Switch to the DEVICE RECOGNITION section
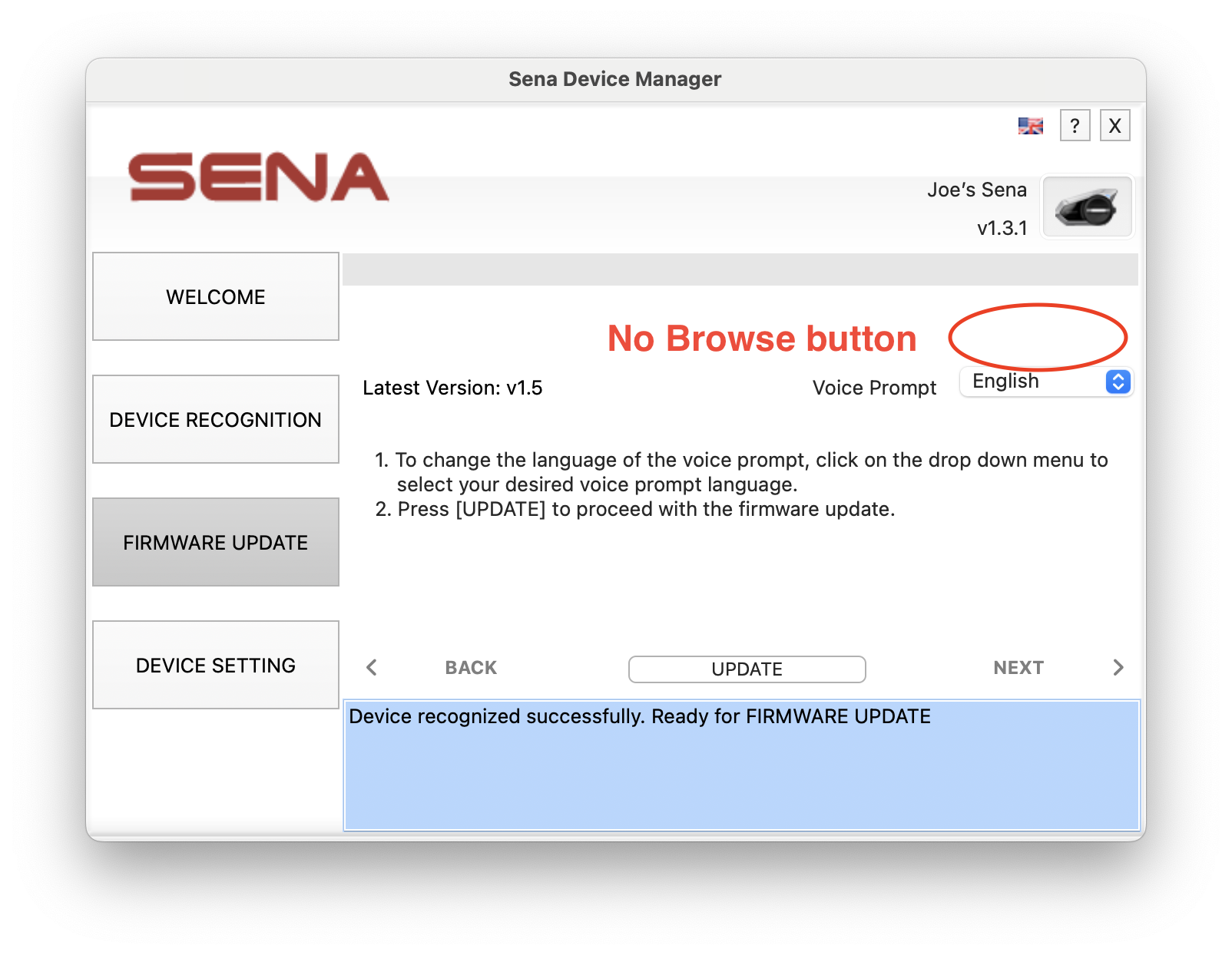 (216, 420)
